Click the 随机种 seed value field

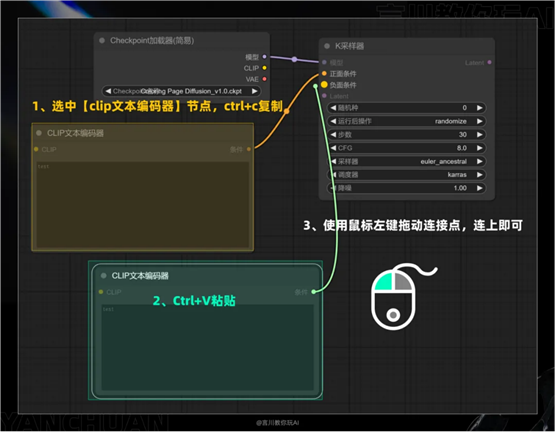pos(406,108)
